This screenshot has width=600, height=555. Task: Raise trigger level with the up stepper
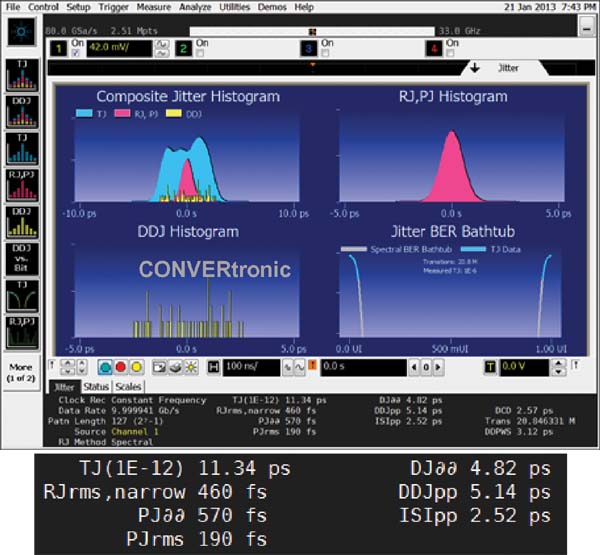(559, 363)
